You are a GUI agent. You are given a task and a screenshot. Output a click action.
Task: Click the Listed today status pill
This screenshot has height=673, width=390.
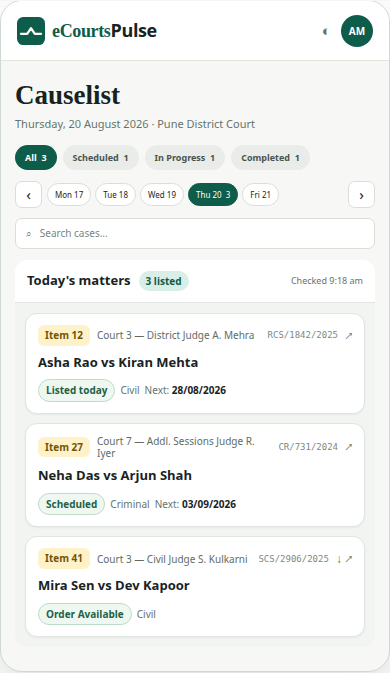(x=76, y=391)
